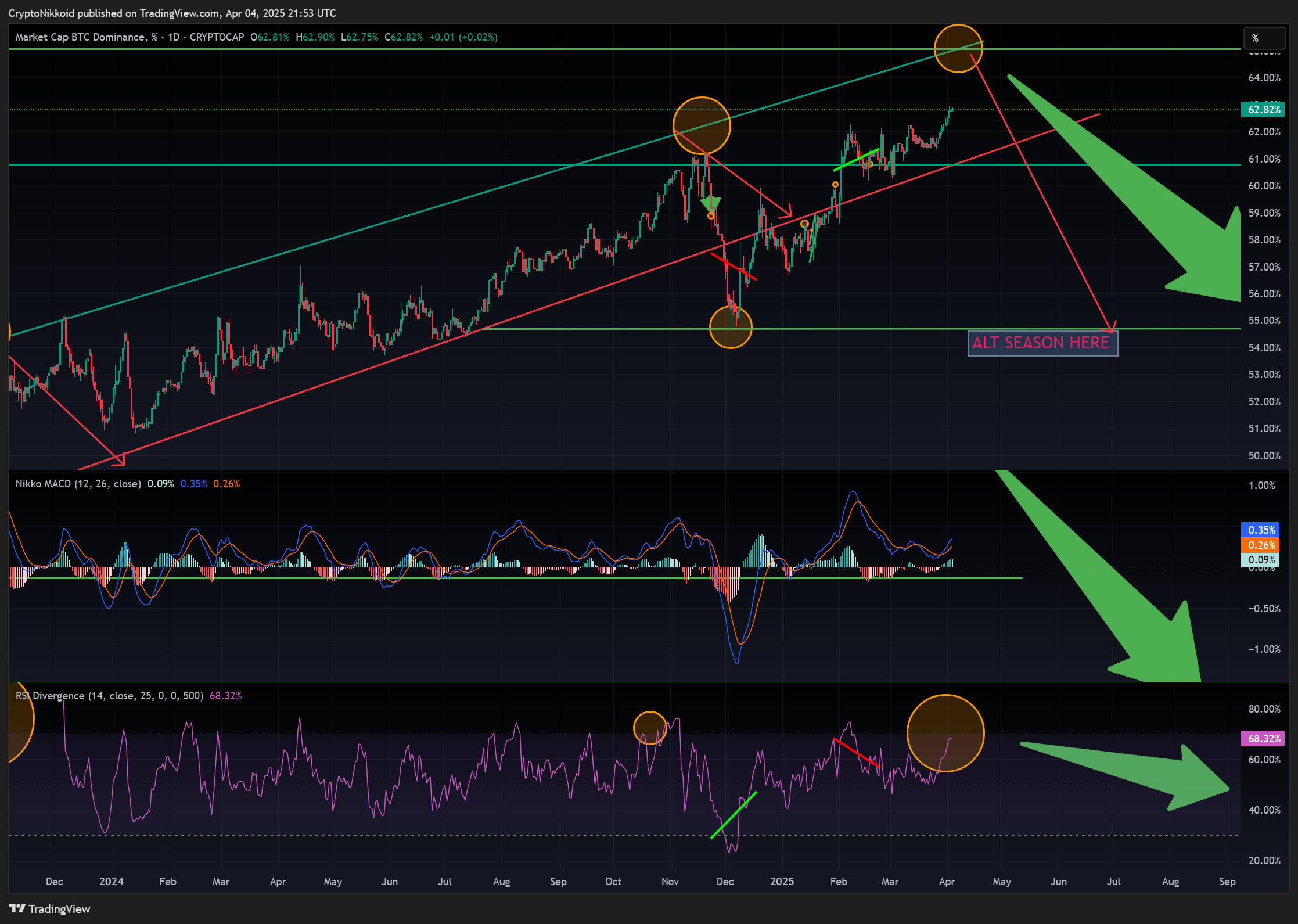The image size is (1298, 924).
Task: Click the 54.00% price axis label
Action: coord(1264,348)
